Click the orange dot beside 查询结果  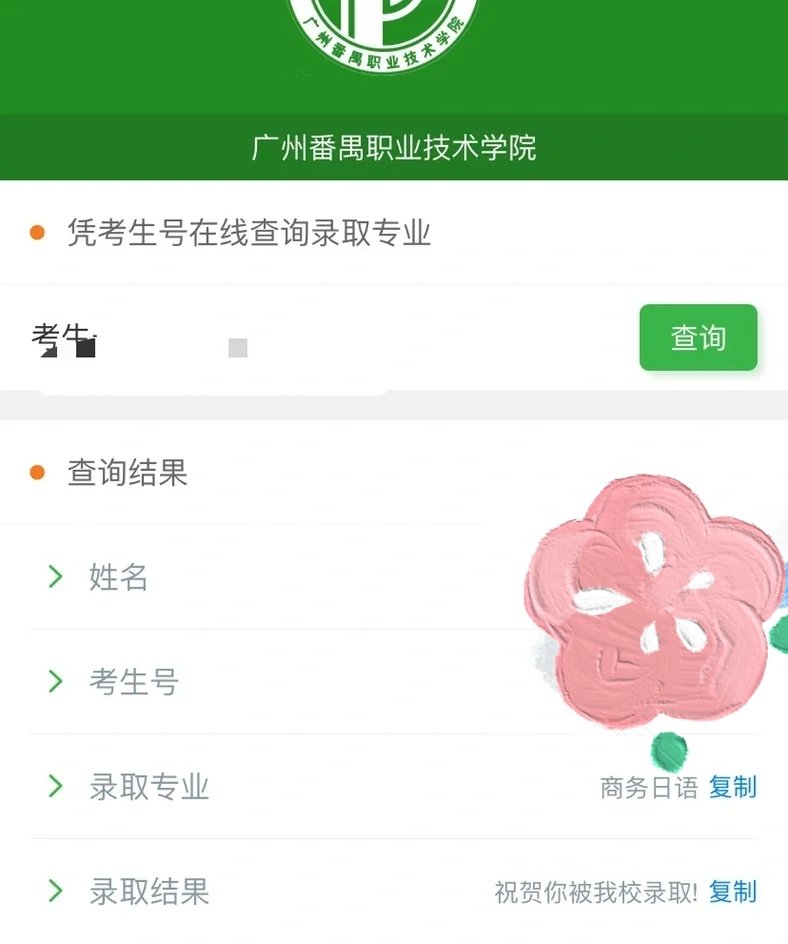(x=37, y=472)
